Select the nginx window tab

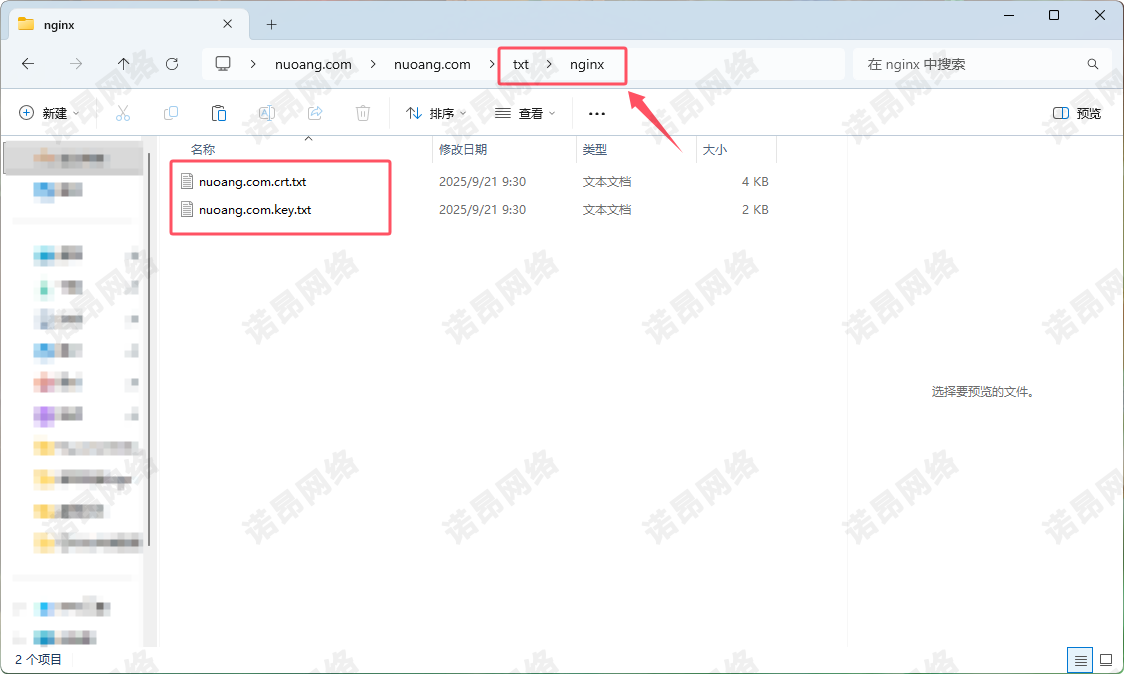click(120, 24)
